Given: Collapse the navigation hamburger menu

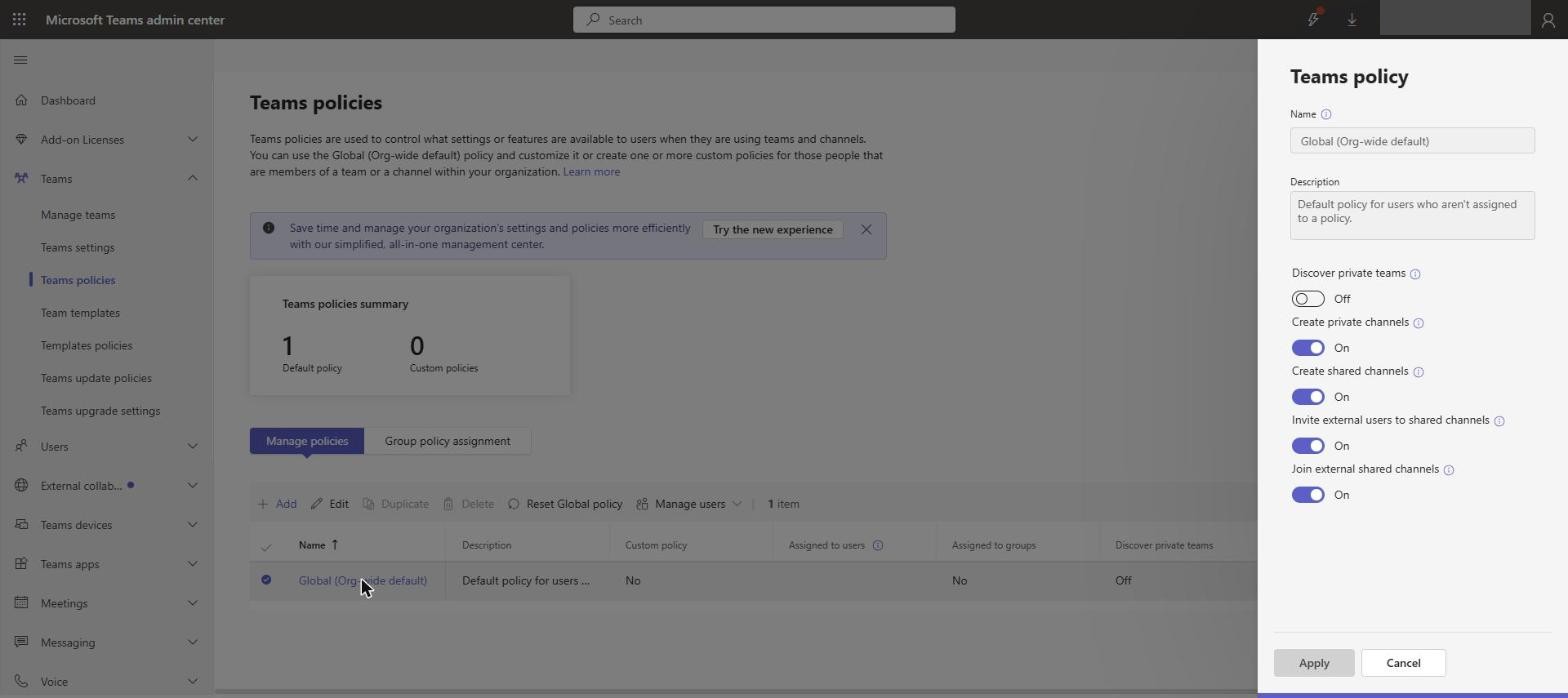Looking at the screenshot, I should coord(20,60).
